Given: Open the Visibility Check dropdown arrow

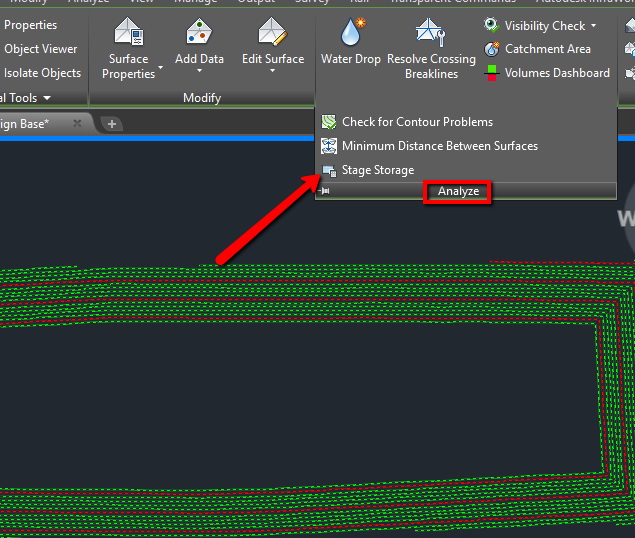Looking at the screenshot, I should (594, 26).
